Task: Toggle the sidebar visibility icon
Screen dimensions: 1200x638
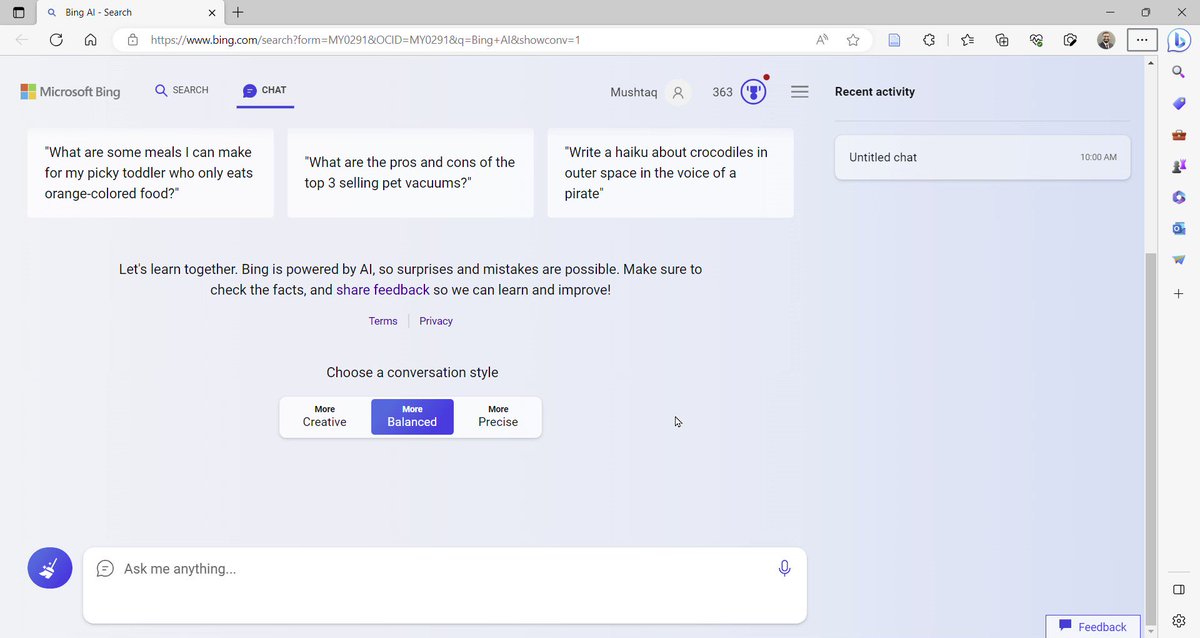Action: pos(1178,589)
